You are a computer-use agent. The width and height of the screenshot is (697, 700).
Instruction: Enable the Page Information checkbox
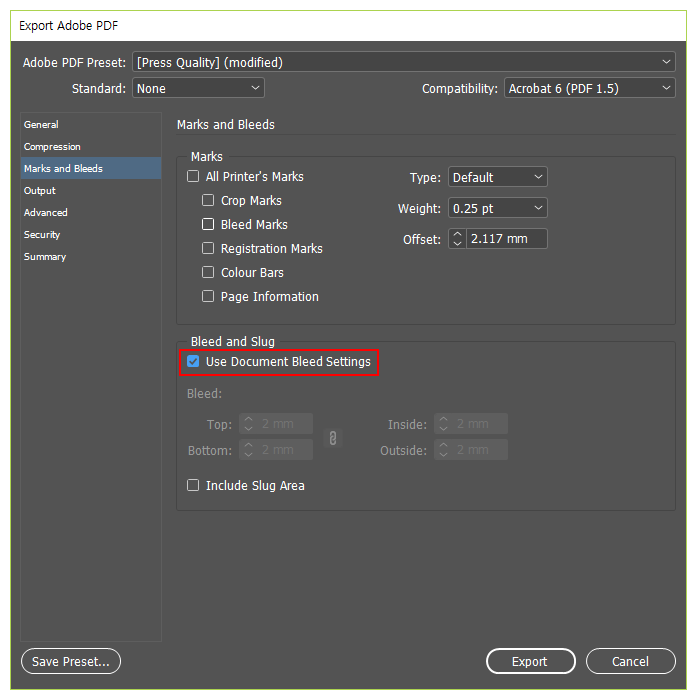208,296
